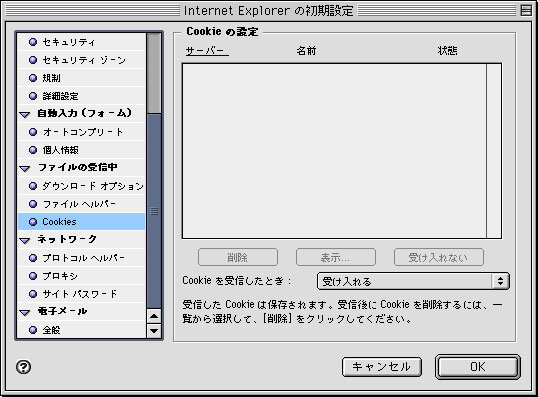The height and width of the screenshot is (397, 538).
Task: Click bullet icon next to プロキシ
Action: (x=33, y=276)
